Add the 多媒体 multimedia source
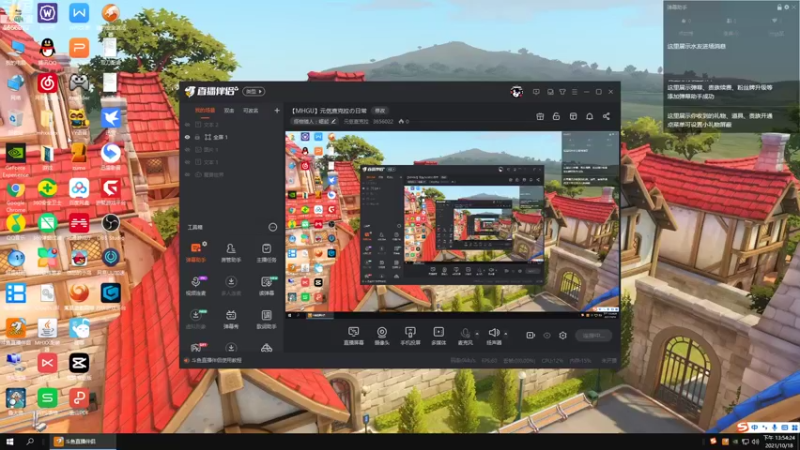Image resolution: width=800 pixels, height=450 pixels. pos(438,336)
